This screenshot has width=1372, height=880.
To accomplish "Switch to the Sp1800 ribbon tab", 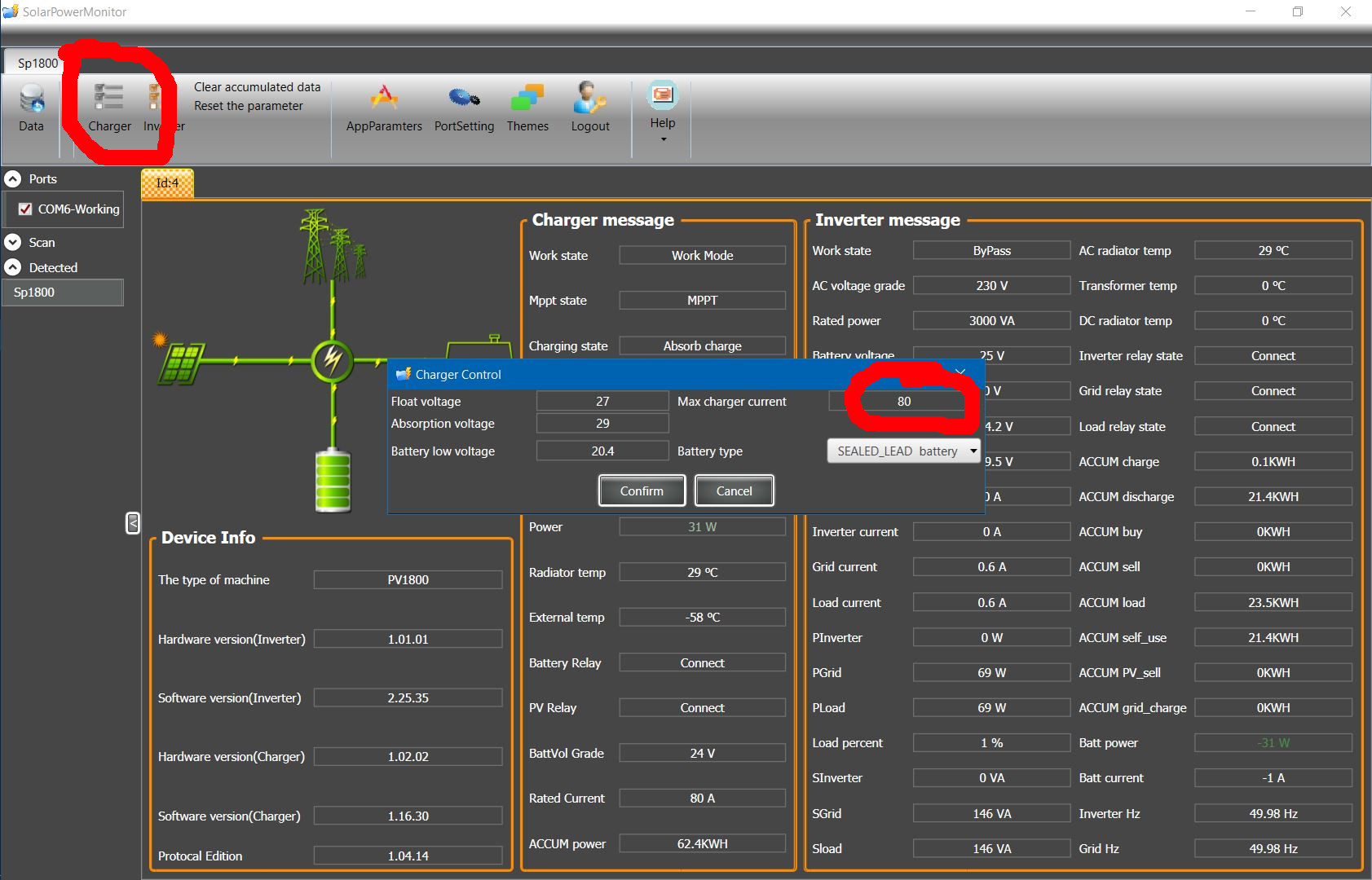I will 37,63.
